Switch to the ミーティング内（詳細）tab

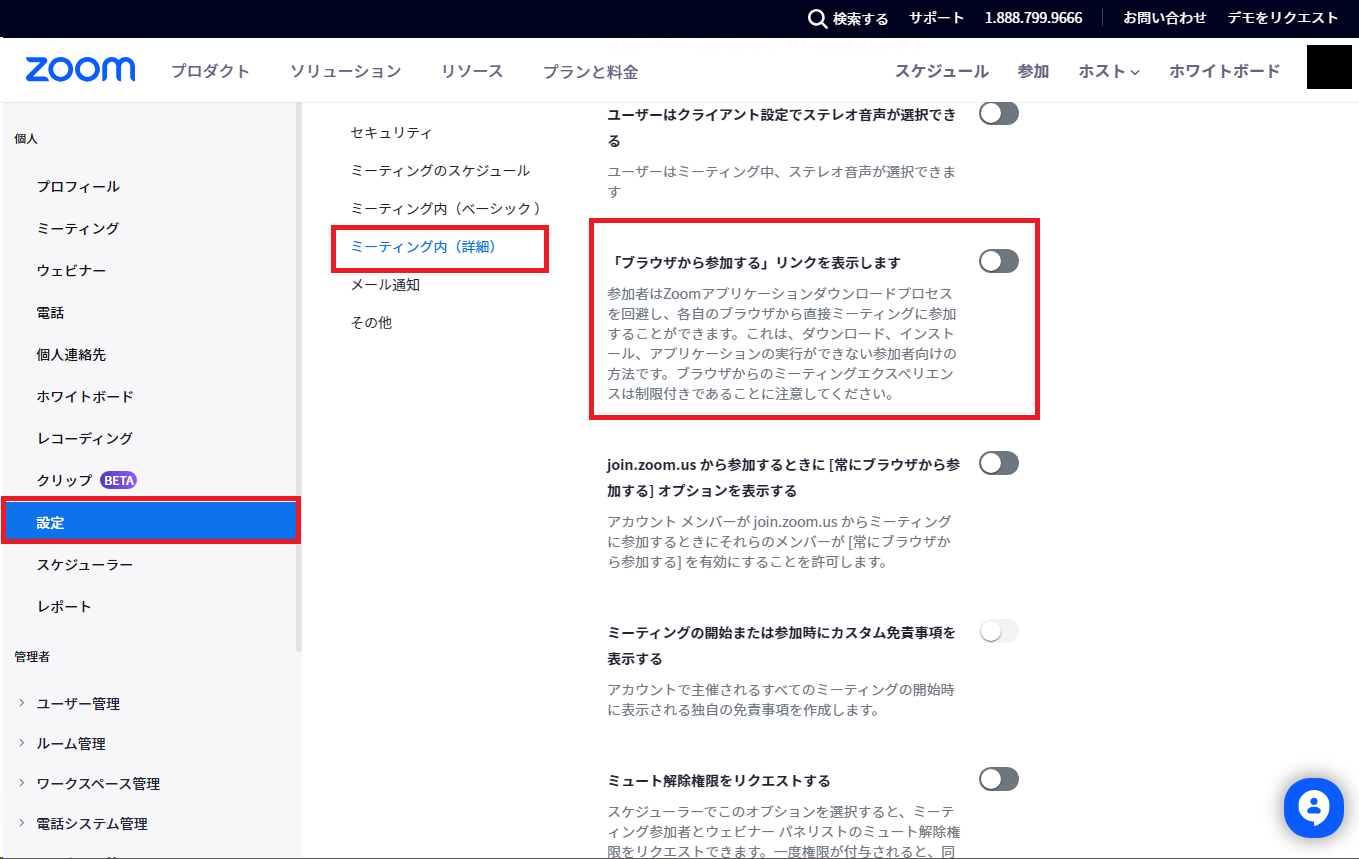click(423, 246)
